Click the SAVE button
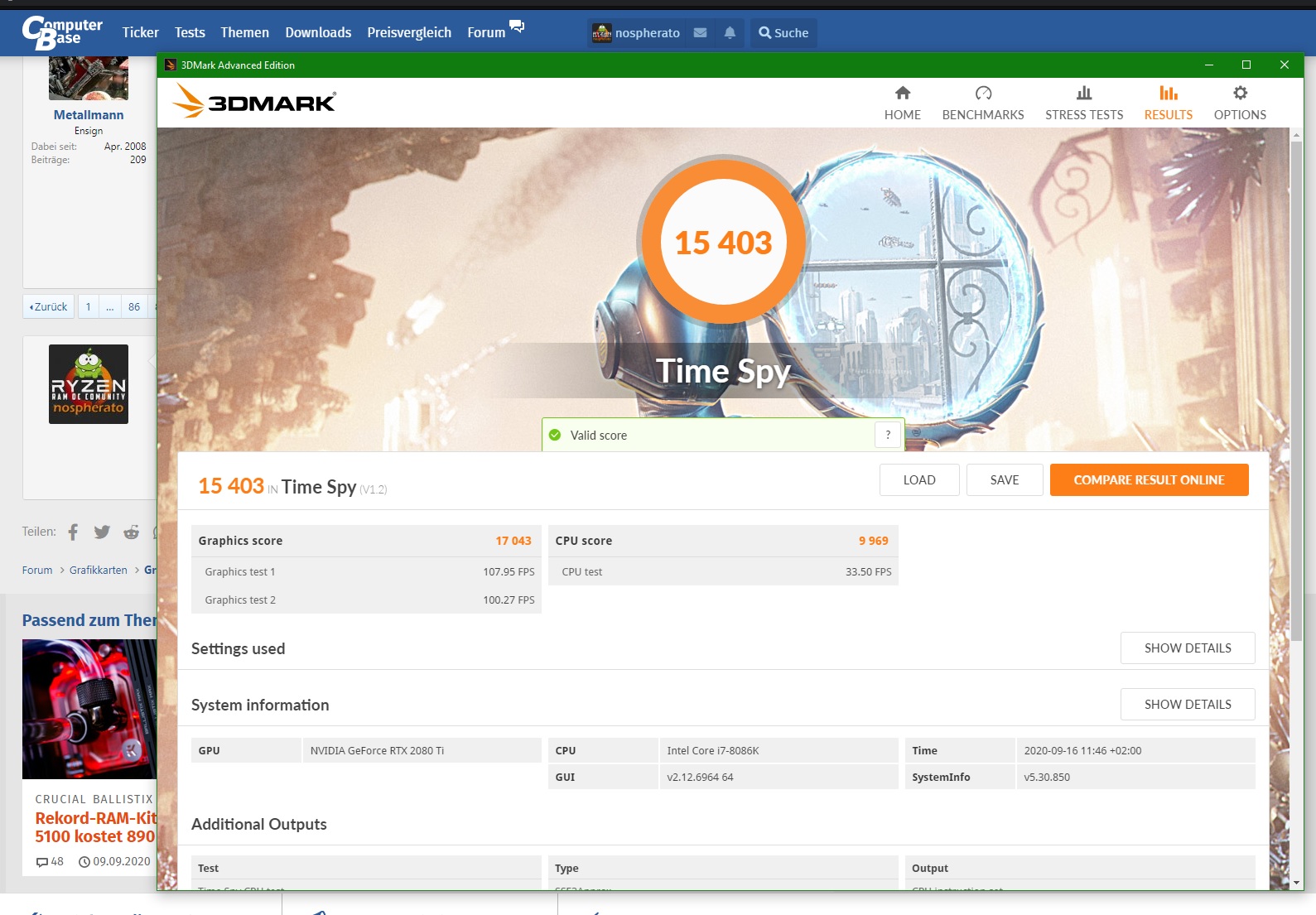1316x915 pixels. [1005, 479]
